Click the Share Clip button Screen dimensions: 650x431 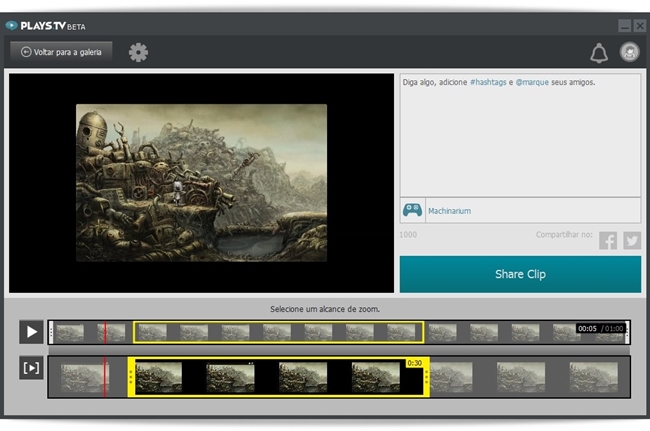tap(520, 273)
